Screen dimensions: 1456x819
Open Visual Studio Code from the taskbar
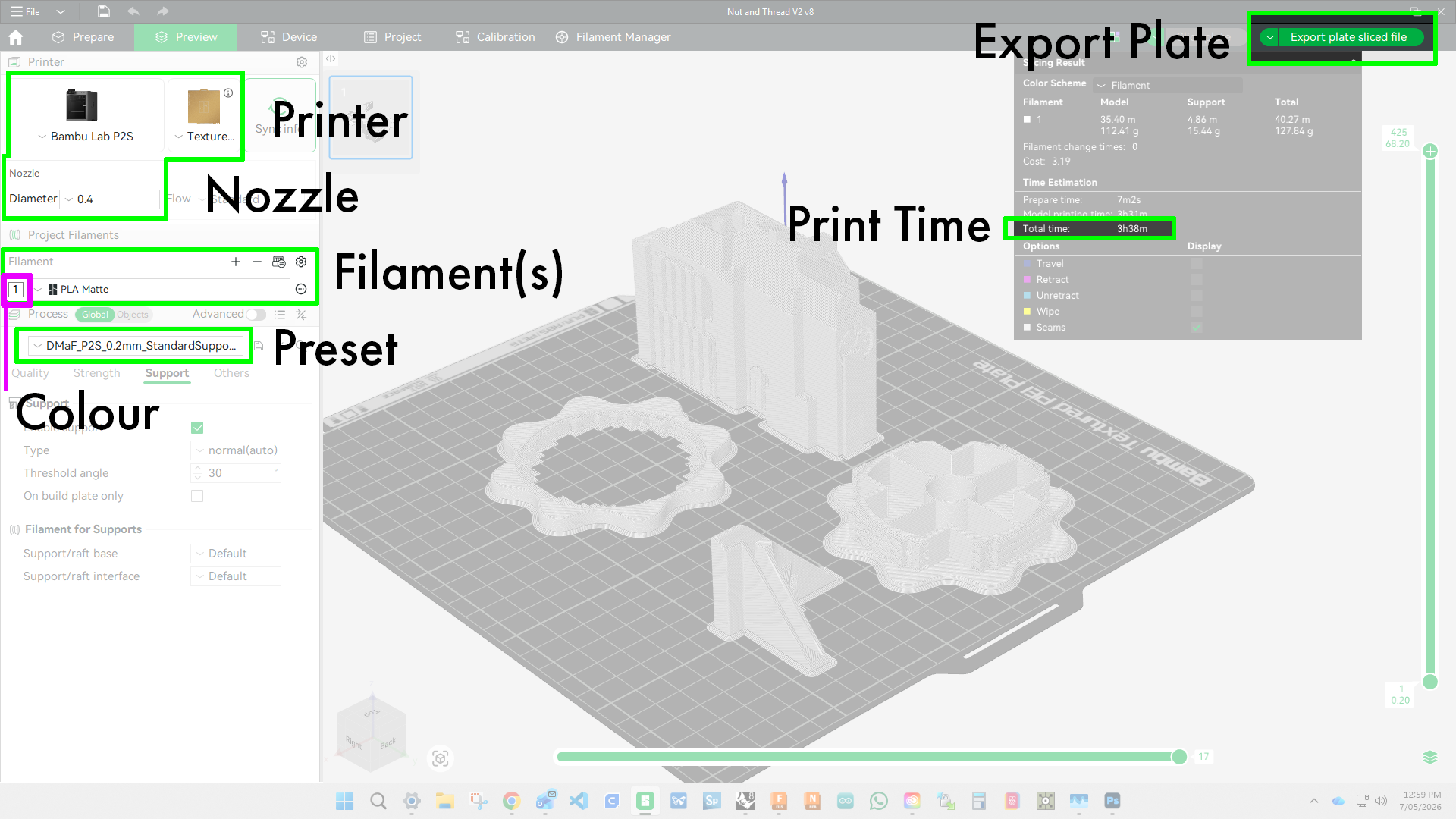[579, 801]
